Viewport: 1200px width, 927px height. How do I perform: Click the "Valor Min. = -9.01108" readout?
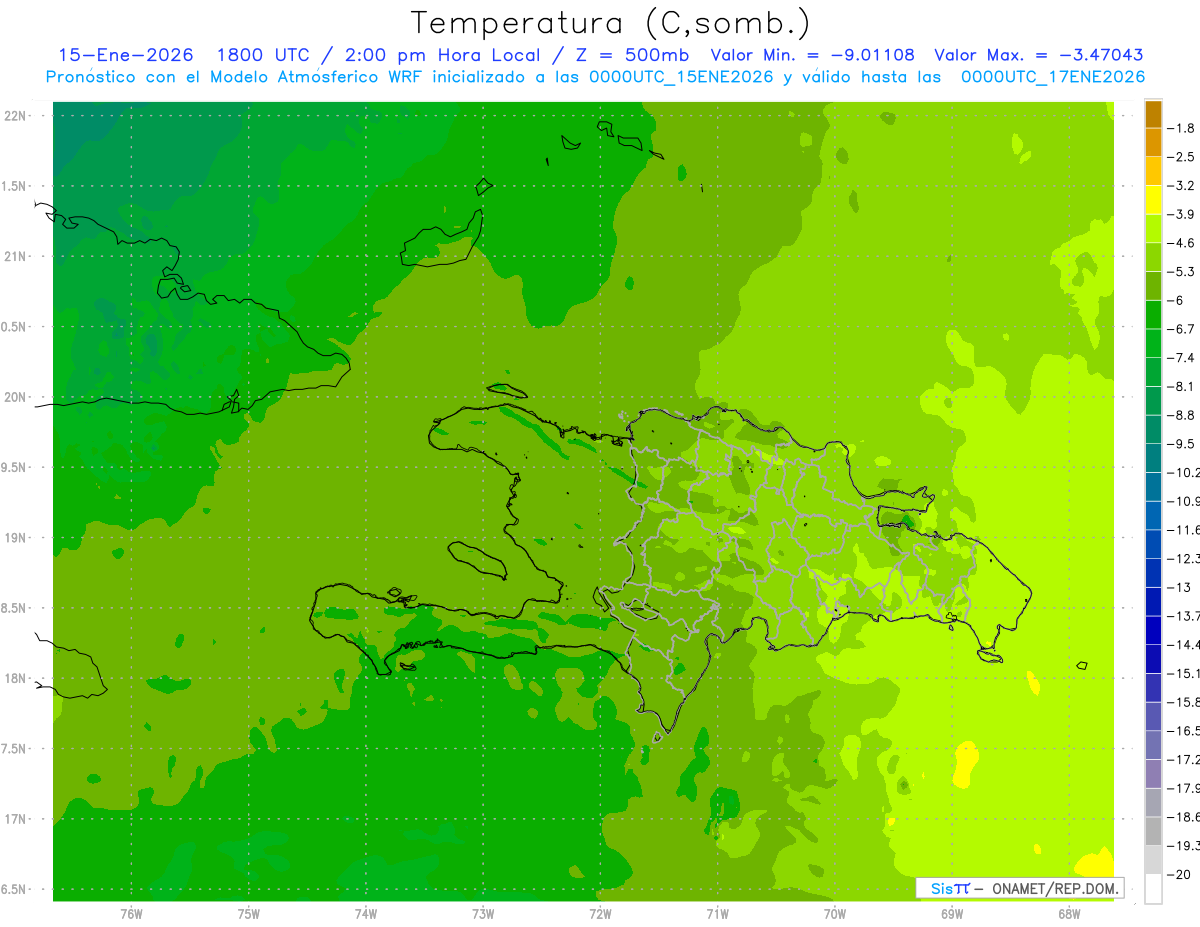tap(812, 55)
